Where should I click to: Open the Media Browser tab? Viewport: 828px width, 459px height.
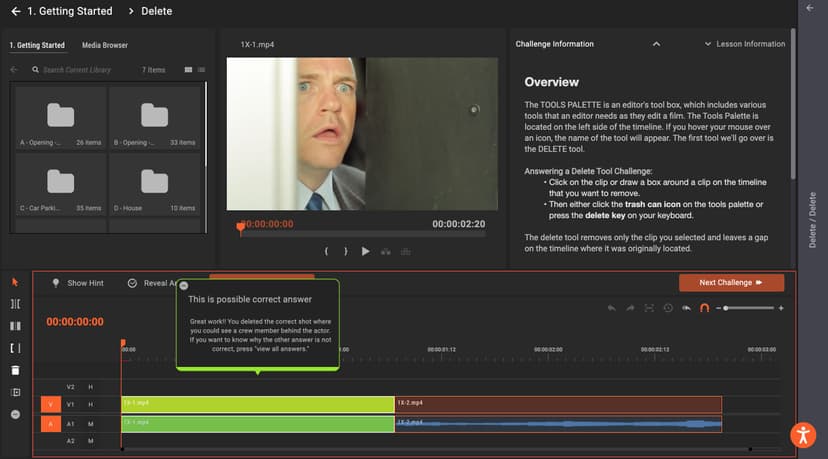[105, 45]
